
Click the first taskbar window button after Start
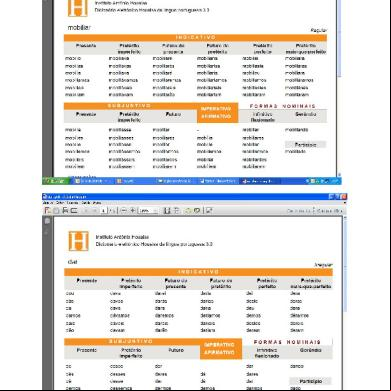coord(92,181)
